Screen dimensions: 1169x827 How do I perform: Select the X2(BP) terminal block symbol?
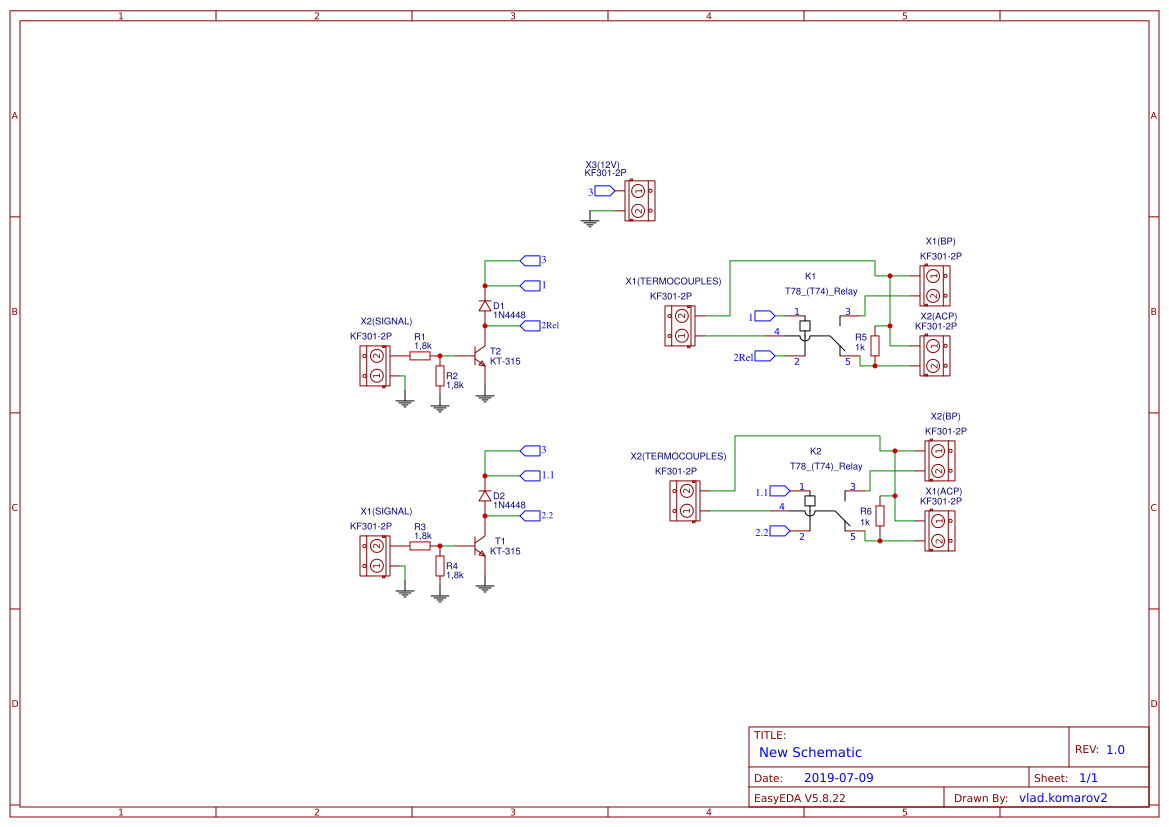(940, 461)
